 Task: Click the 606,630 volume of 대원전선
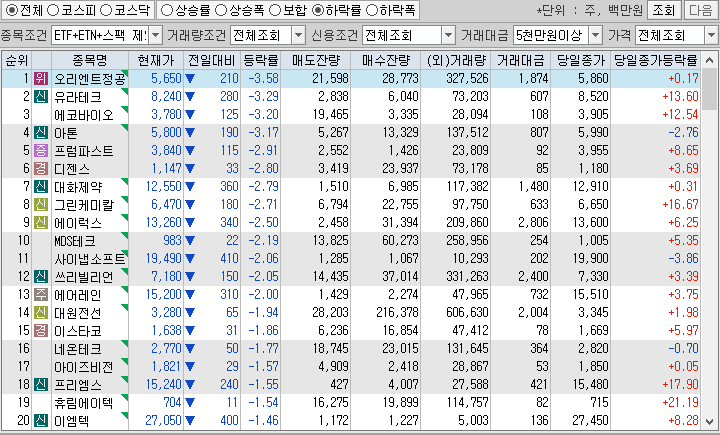pos(467,312)
